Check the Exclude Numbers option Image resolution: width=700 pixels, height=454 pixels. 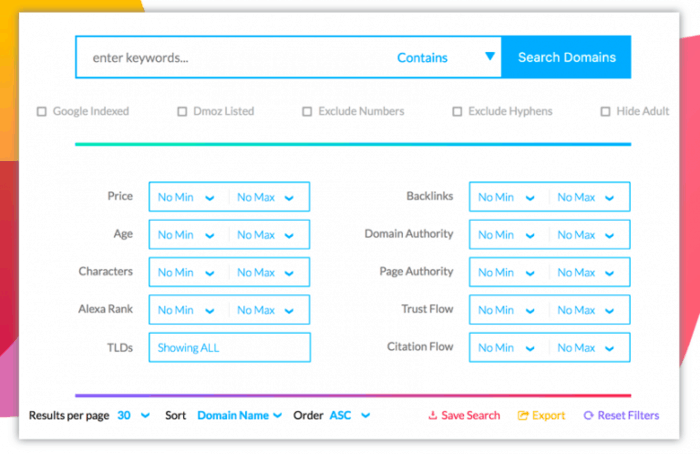click(308, 112)
